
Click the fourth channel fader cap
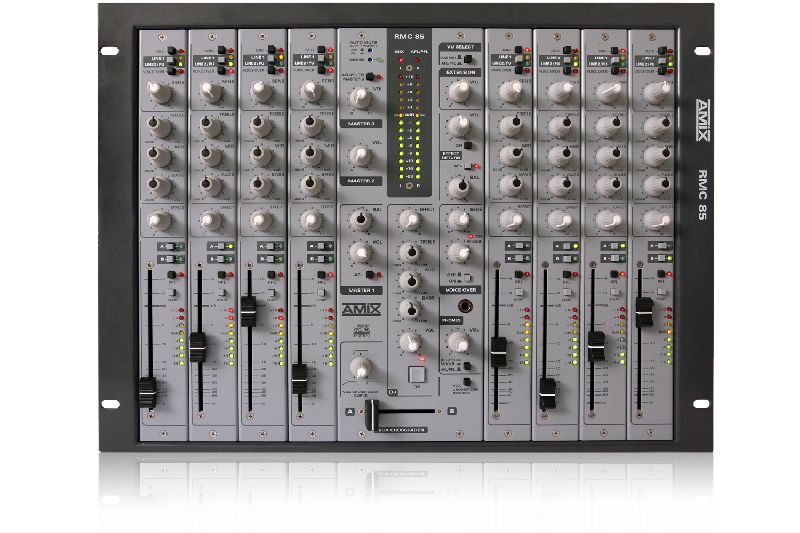(299, 378)
